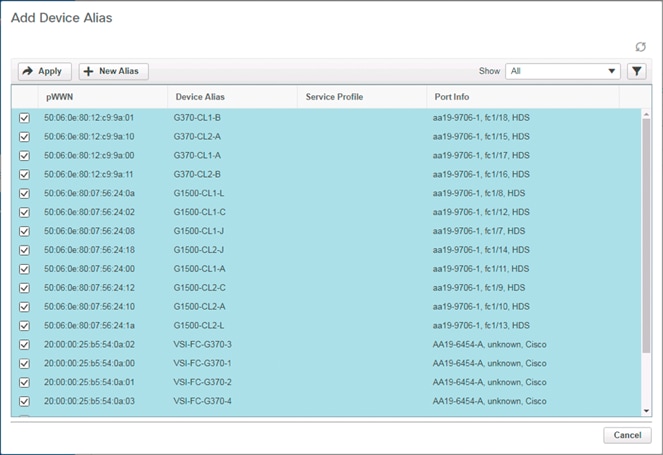This screenshot has height=455, width=663.
Task: Toggle the G1500-CL2-J checkbox
Action: tap(25, 250)
